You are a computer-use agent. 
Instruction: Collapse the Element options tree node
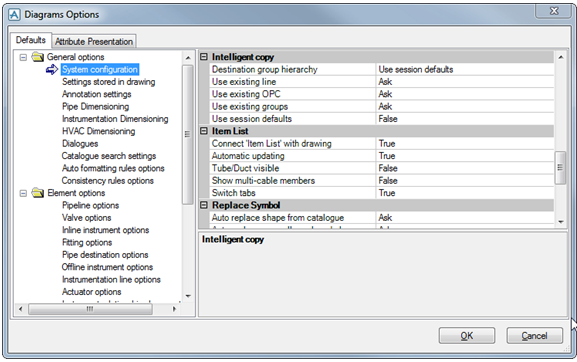click(x=23, y=193)
